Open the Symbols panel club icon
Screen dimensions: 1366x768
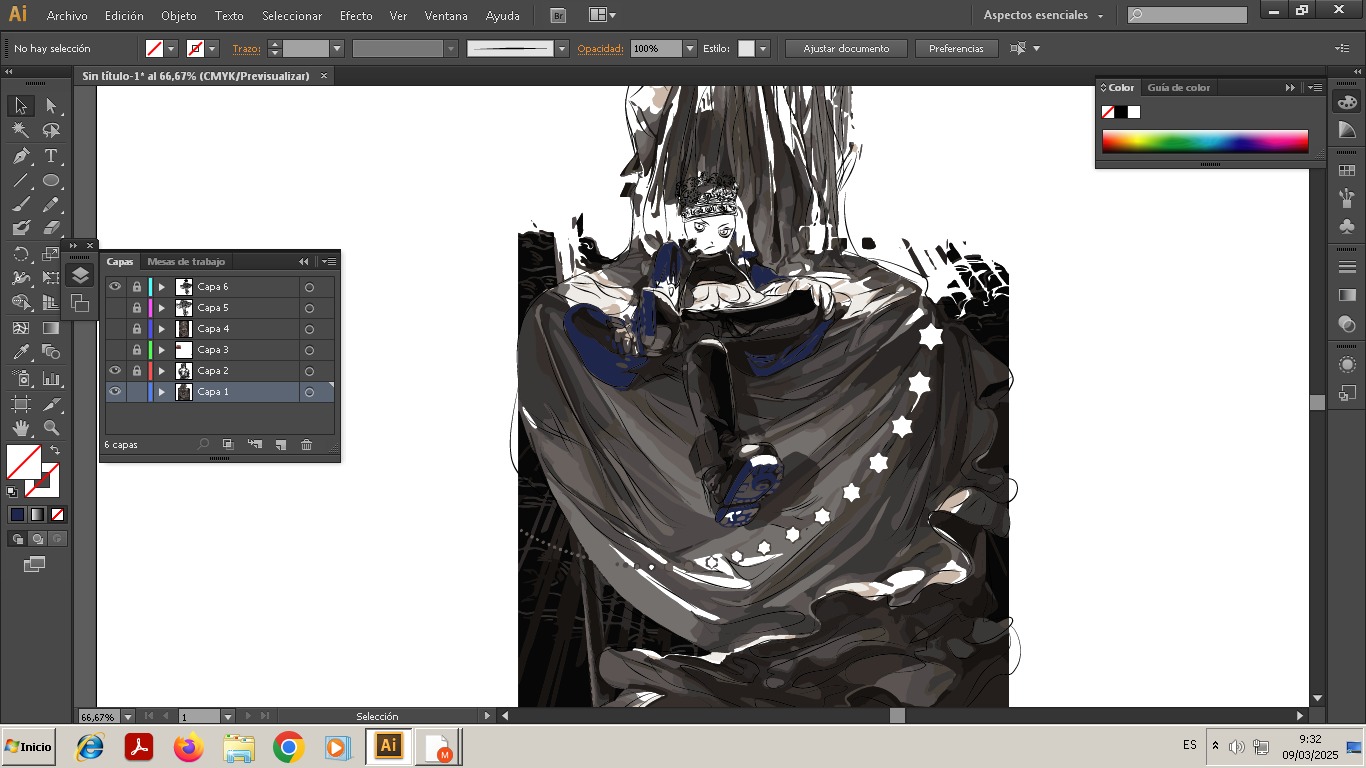1347,226
